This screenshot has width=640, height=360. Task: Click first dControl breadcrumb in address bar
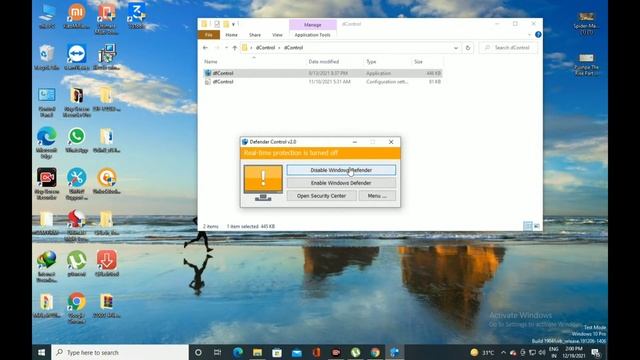click(x=265, y=48)
